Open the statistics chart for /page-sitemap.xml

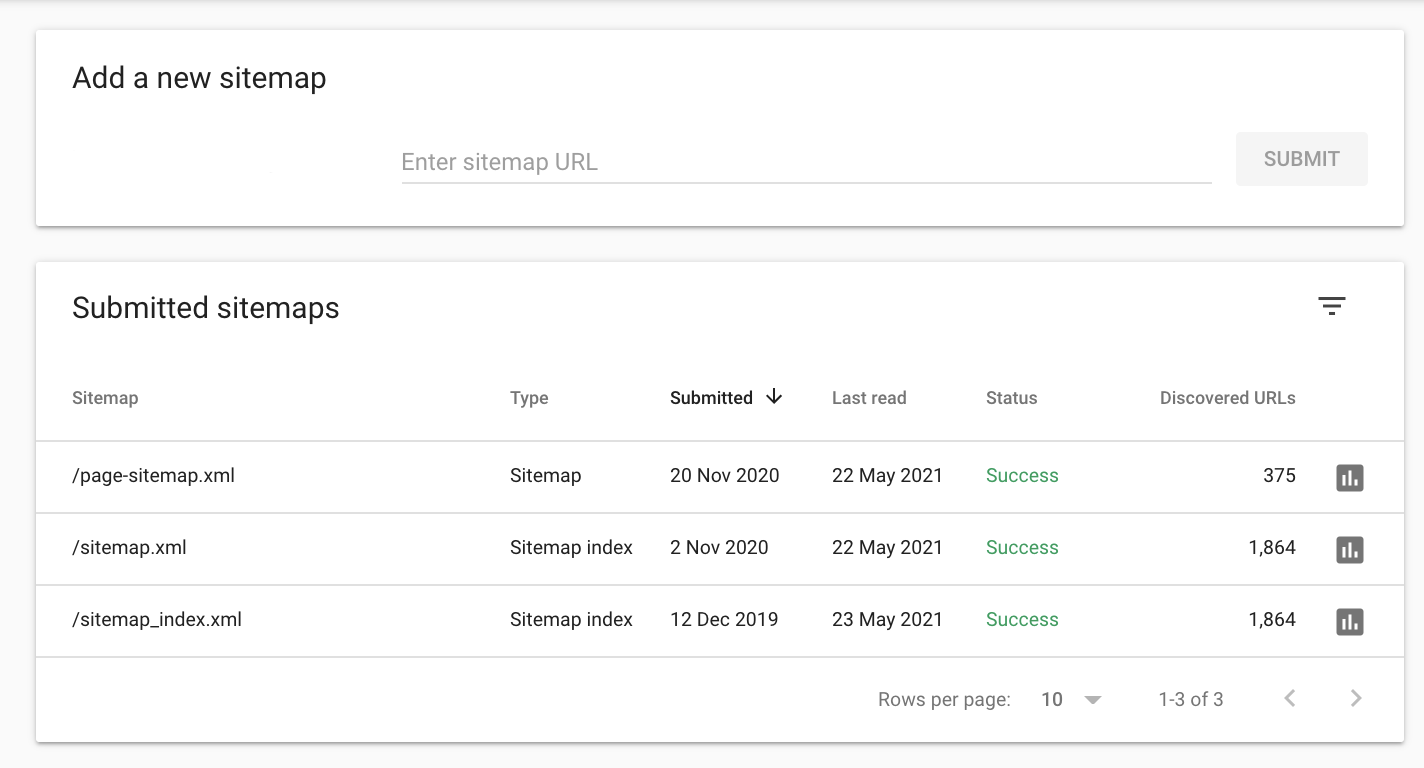pyautogui.click(x=1350, y=478)
